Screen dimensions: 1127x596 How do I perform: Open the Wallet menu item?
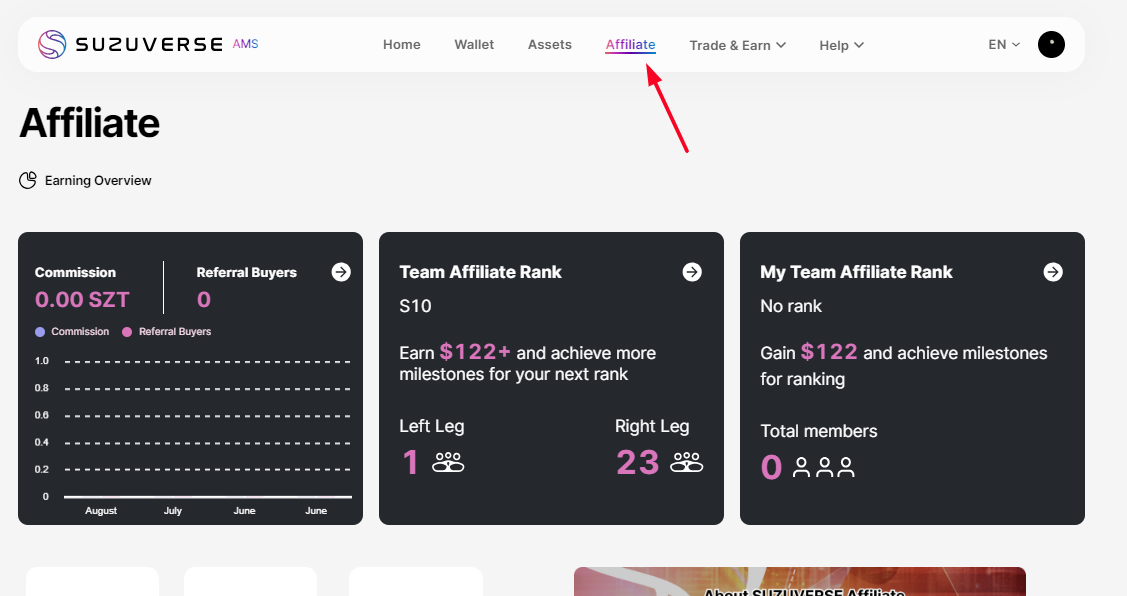(x=474, y=45)
